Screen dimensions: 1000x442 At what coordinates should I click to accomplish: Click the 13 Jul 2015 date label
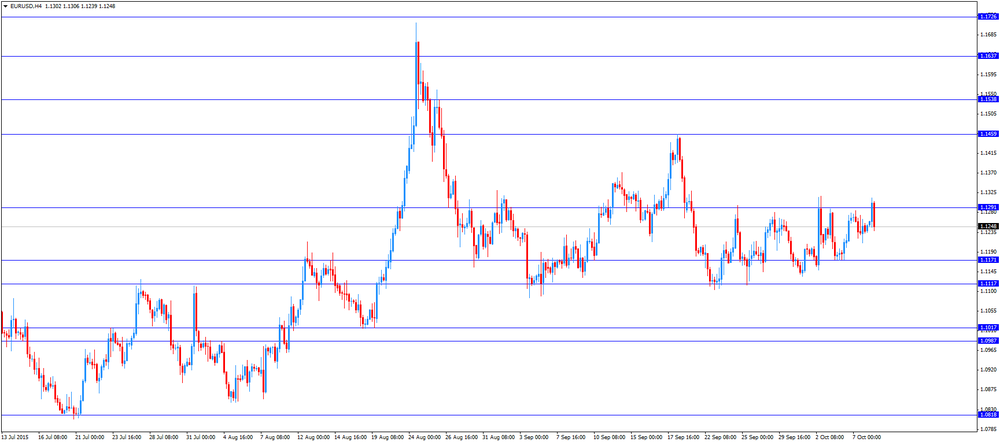[x=14, y=438]
